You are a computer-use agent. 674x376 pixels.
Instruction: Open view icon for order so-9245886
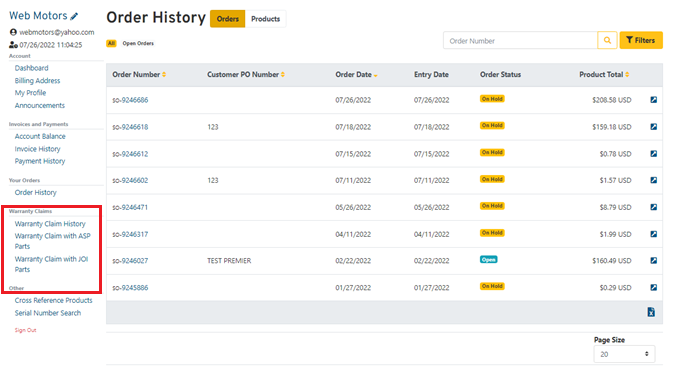(653, 287)
